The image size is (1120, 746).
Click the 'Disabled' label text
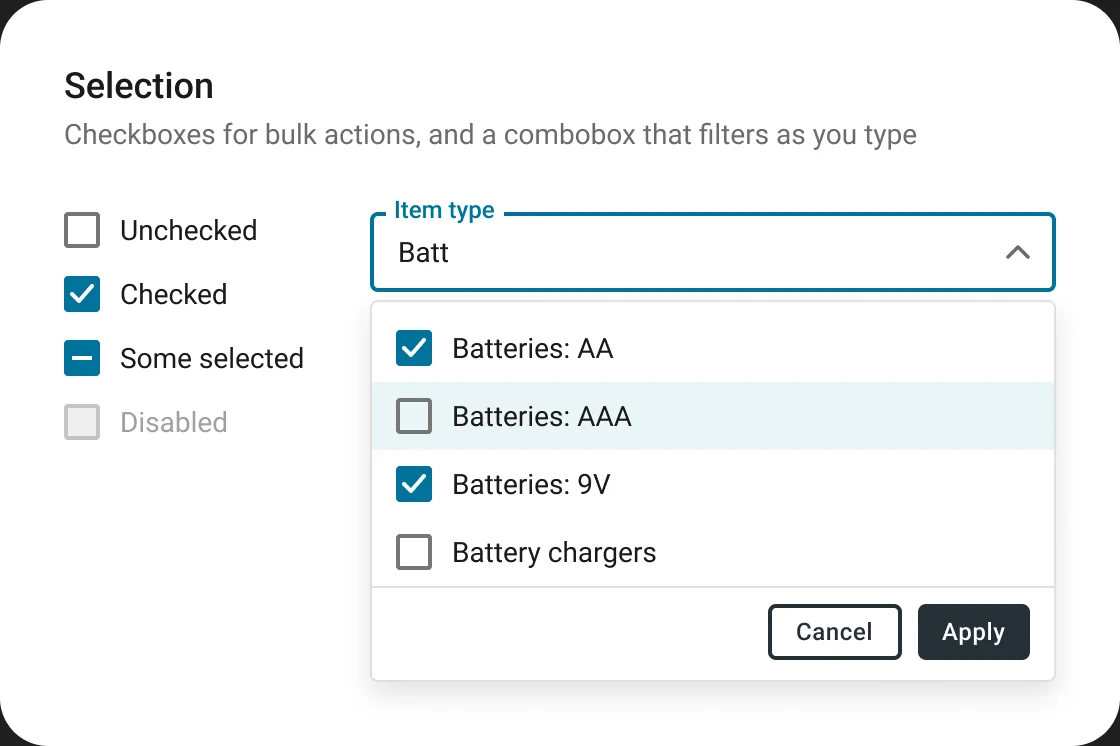point(174,422)
